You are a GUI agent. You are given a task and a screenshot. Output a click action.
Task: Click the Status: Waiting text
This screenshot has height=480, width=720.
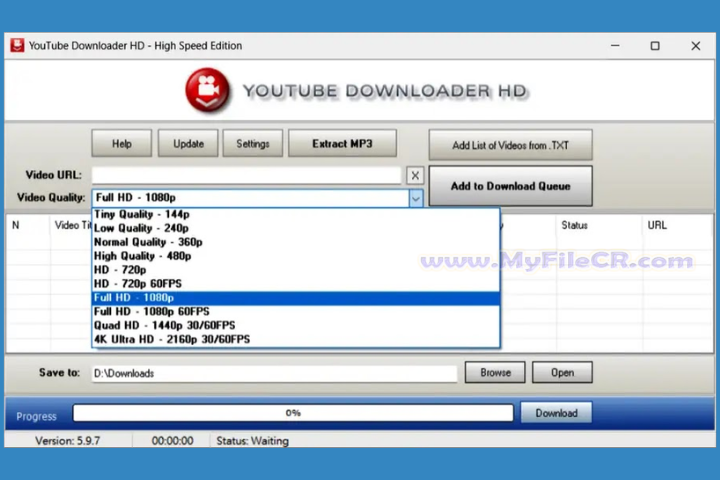coord(253,441)
